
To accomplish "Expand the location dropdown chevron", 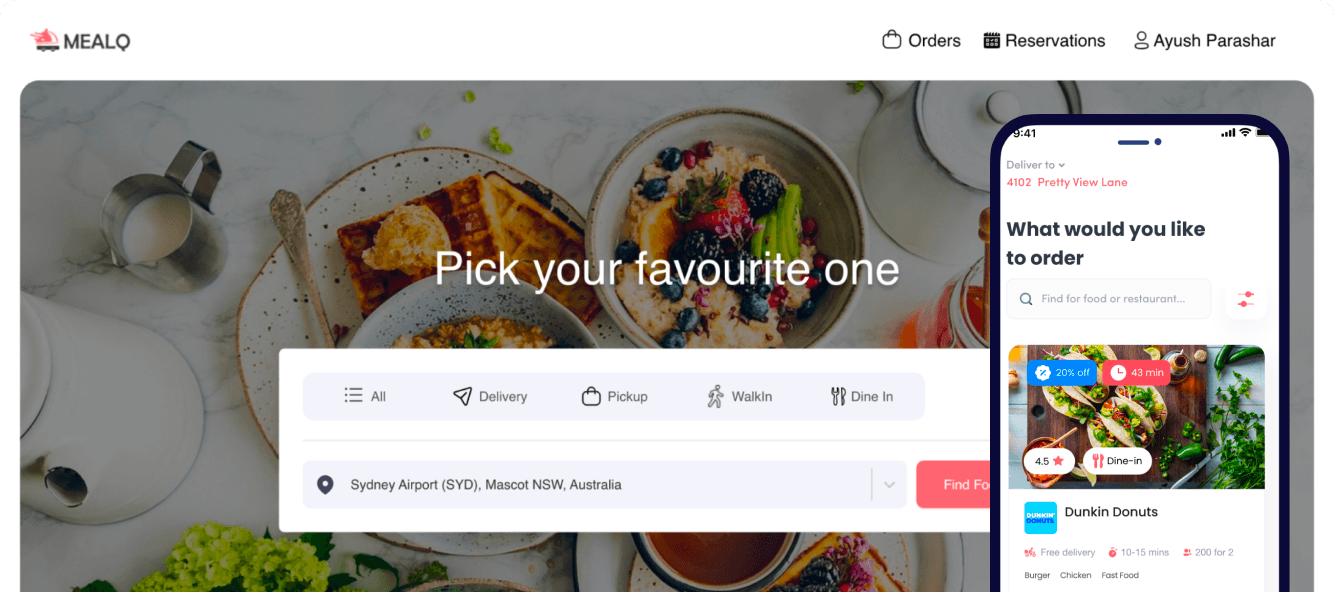I will 889,485.
